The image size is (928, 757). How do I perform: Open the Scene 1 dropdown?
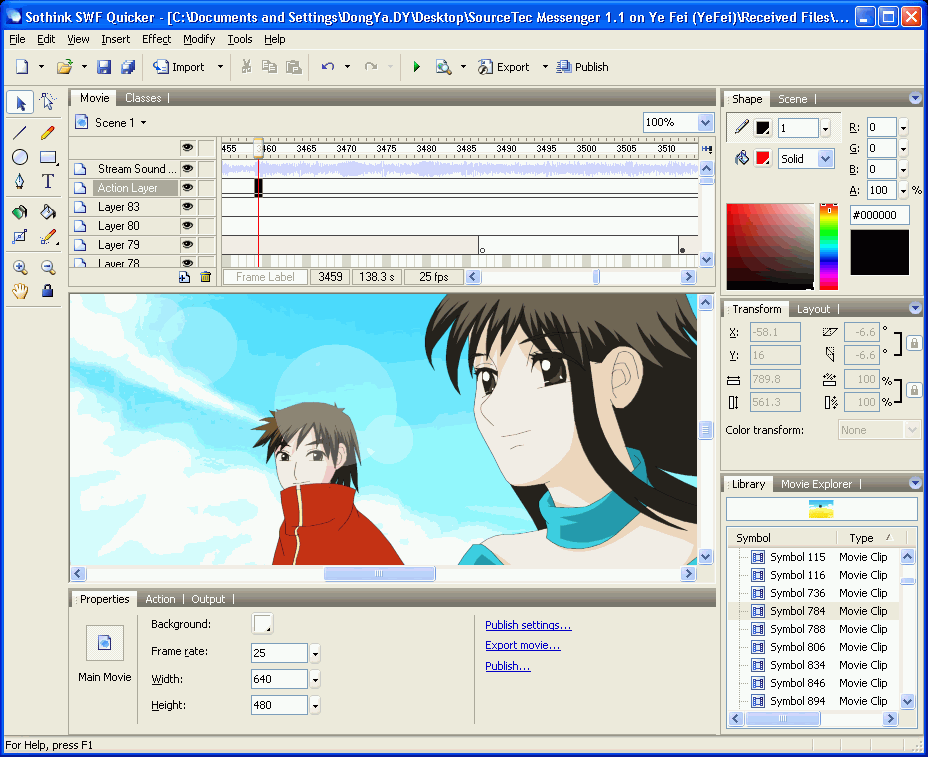144,123
